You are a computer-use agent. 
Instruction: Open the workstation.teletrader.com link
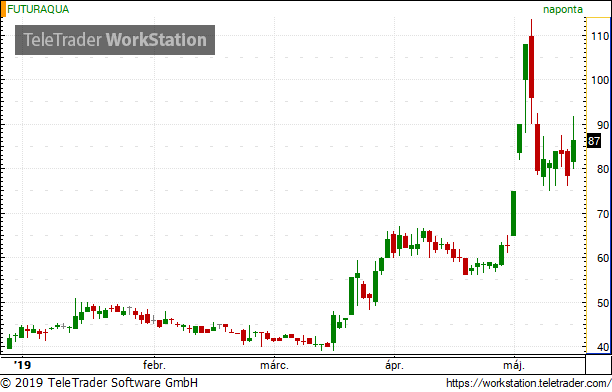click(x=529, y=383)
